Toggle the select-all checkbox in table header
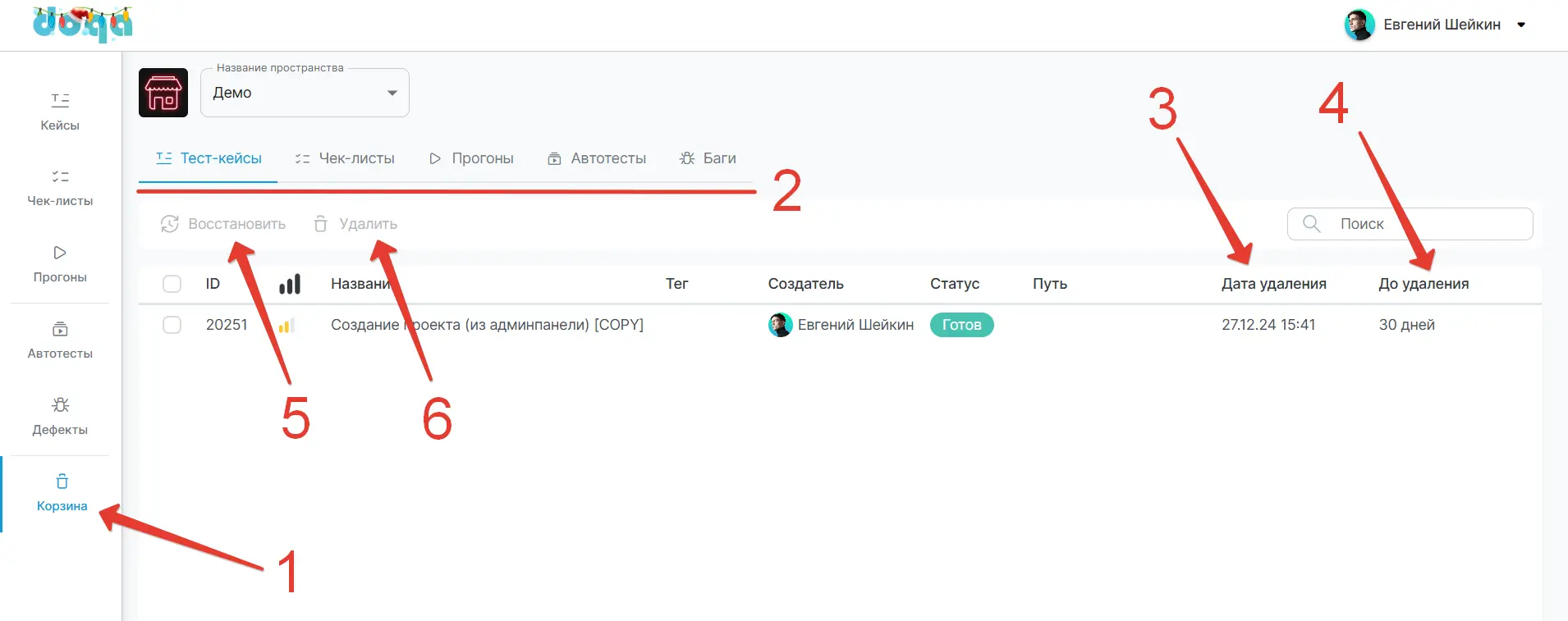 172,284
